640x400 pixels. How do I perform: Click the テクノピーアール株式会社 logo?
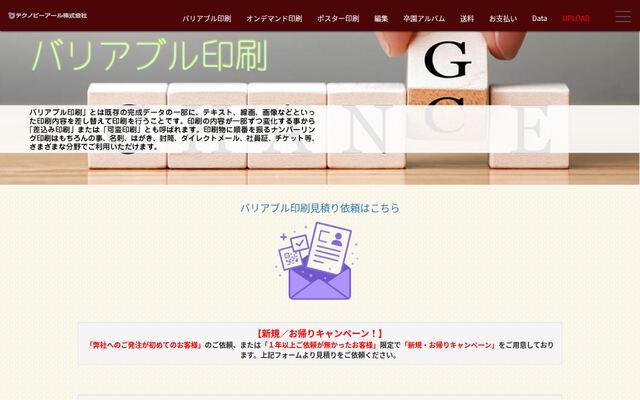point(47,16)
